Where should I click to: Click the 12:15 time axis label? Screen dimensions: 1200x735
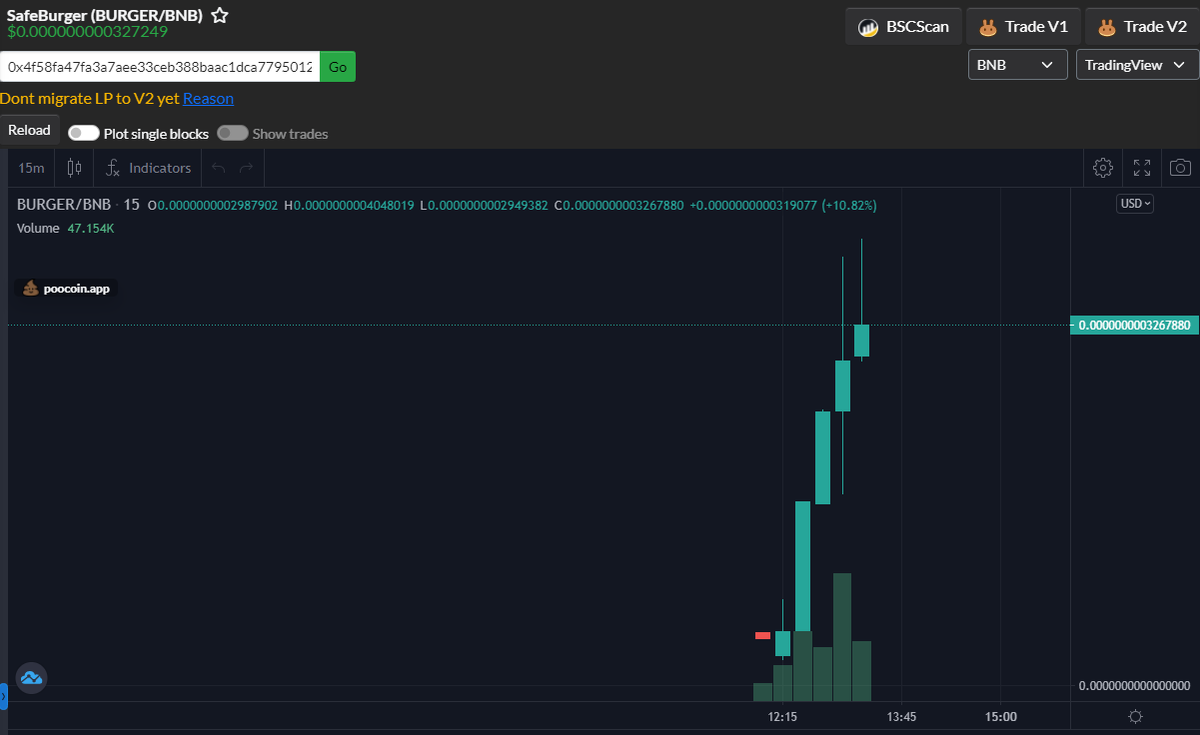(782, 717)
